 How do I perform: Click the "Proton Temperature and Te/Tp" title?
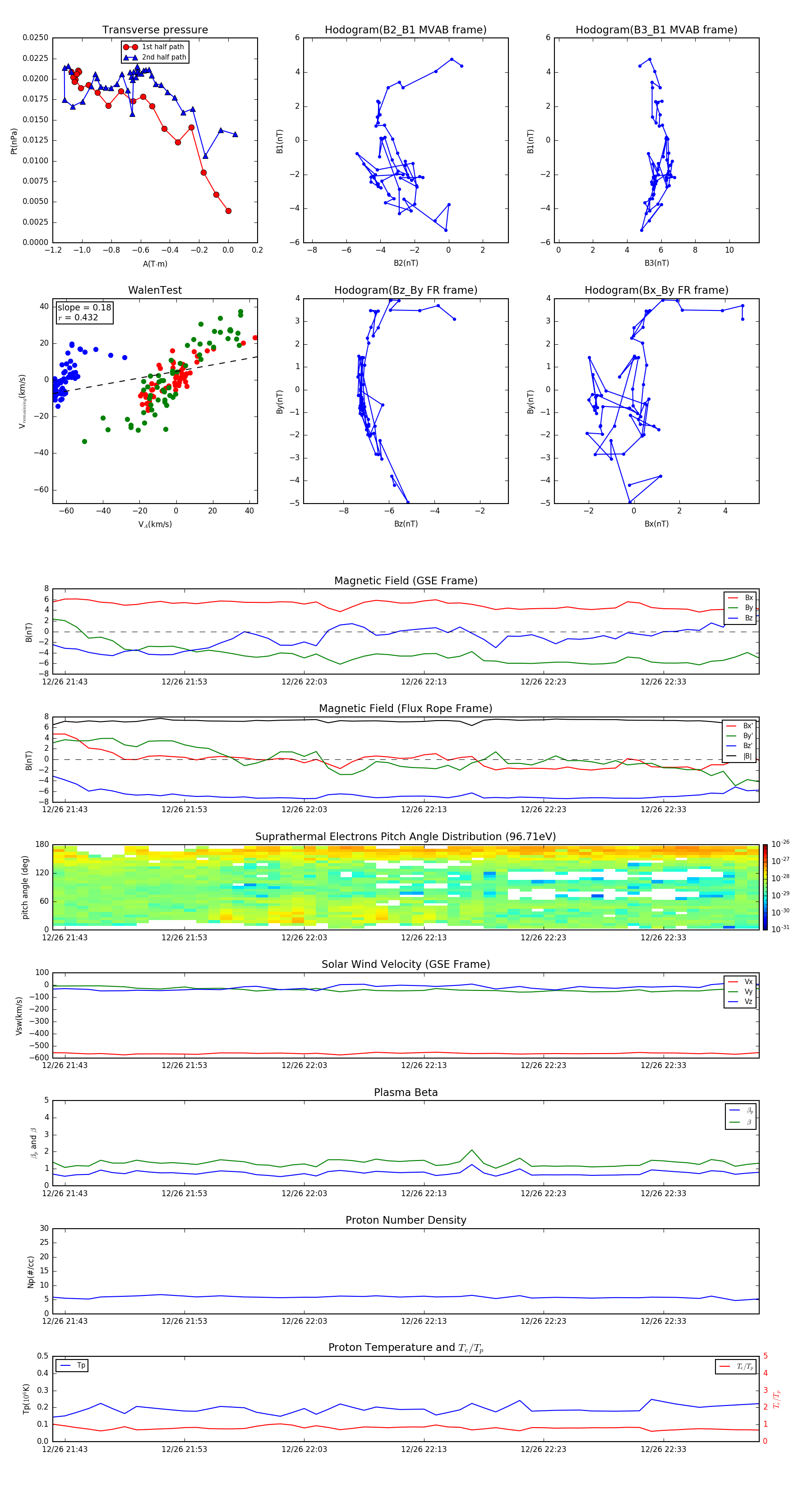coord(406,1348)
